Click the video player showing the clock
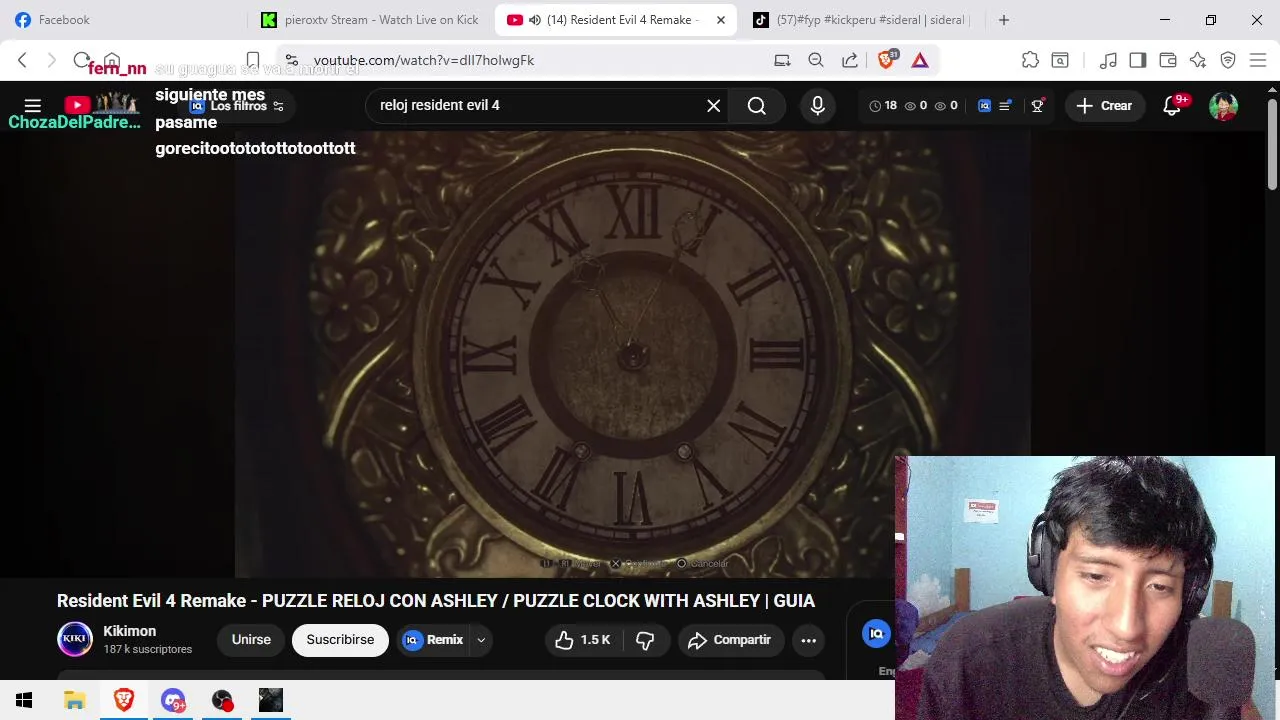The width and height of the screenshot is (1280, 720). (x=633, y=353)
